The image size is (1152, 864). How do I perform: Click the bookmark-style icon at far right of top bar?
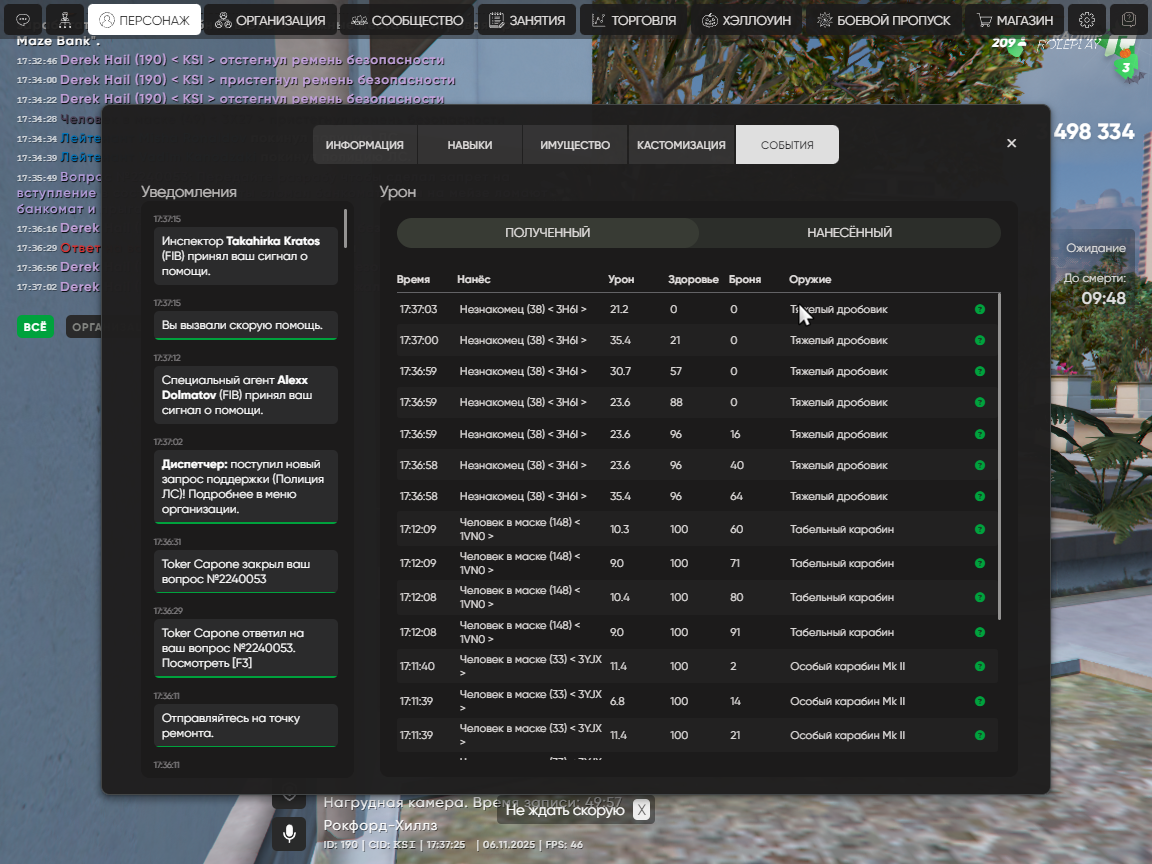click(x=1129, y=20)
